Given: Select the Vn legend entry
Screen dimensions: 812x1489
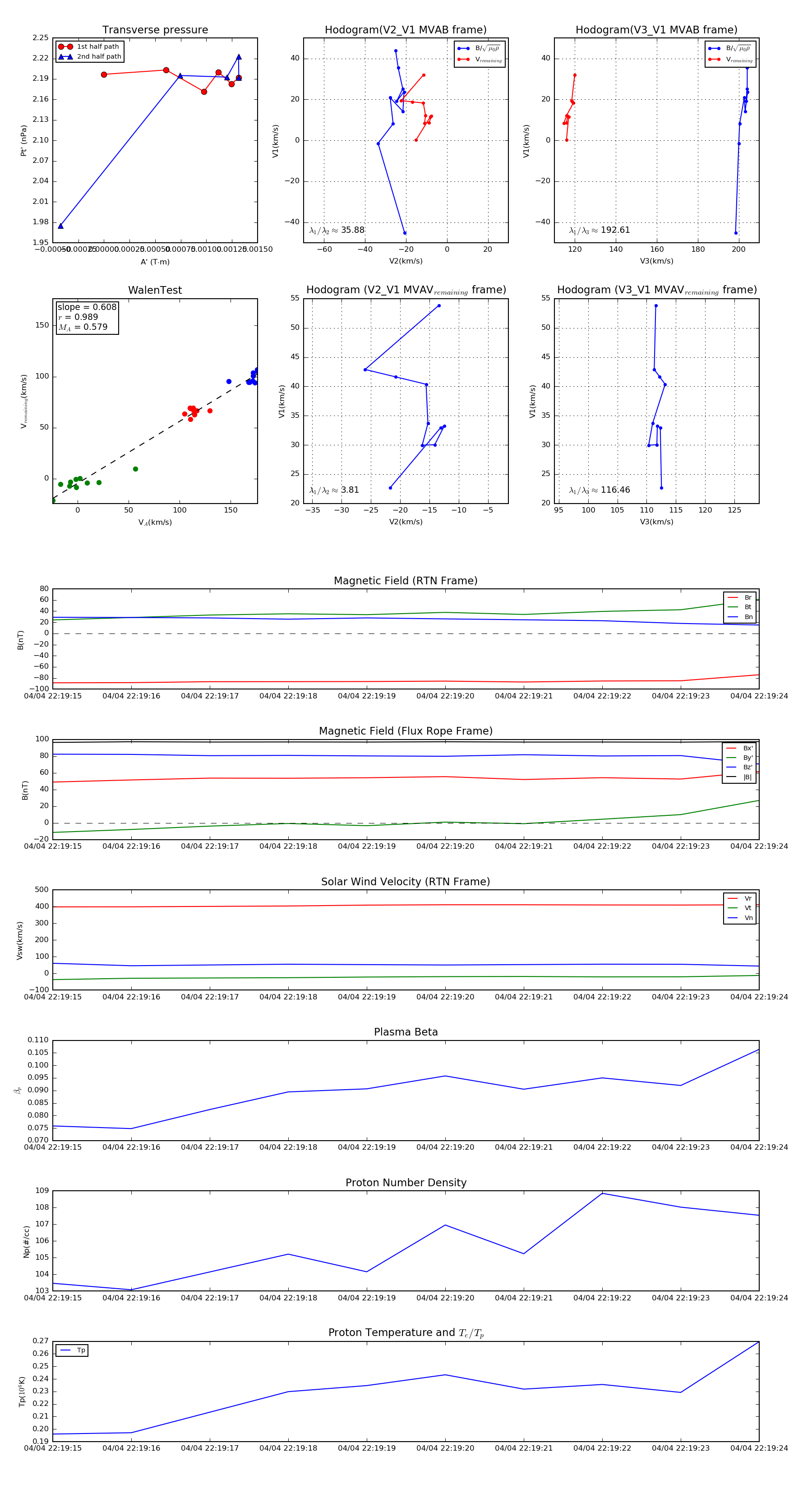Looking at the screenshot, I should coord(740,918).
